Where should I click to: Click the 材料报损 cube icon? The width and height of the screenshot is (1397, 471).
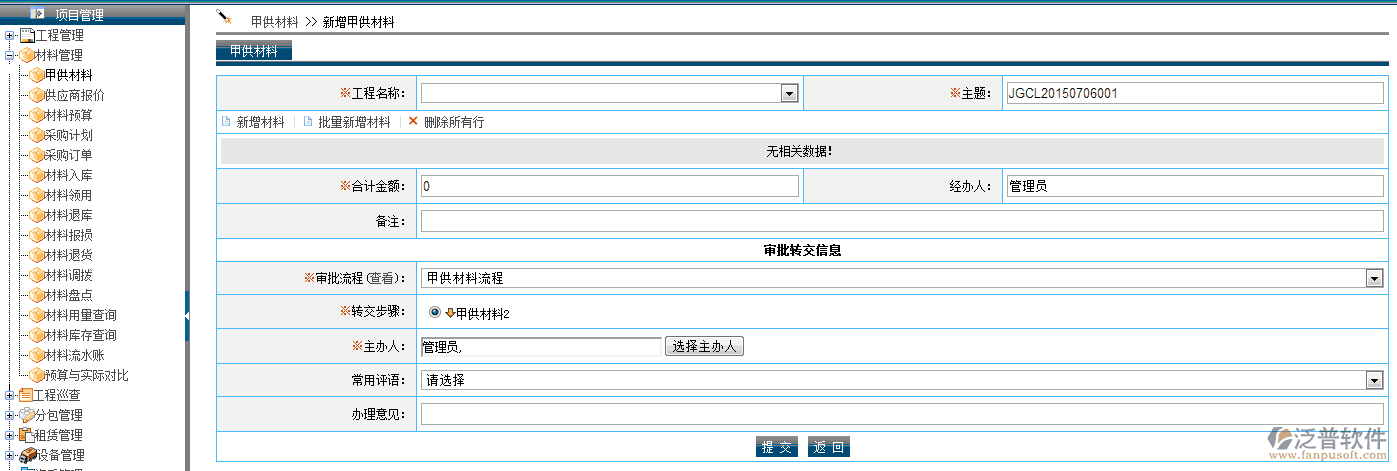point(37,235)
